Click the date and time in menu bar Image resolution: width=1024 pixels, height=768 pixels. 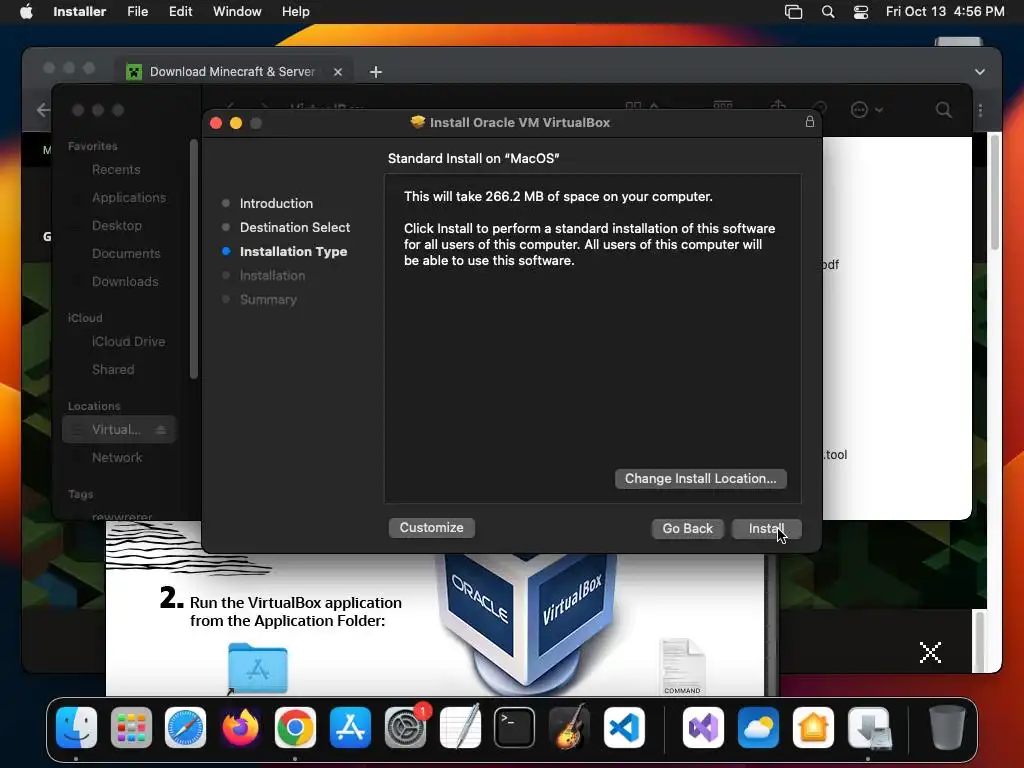[944, 12]
